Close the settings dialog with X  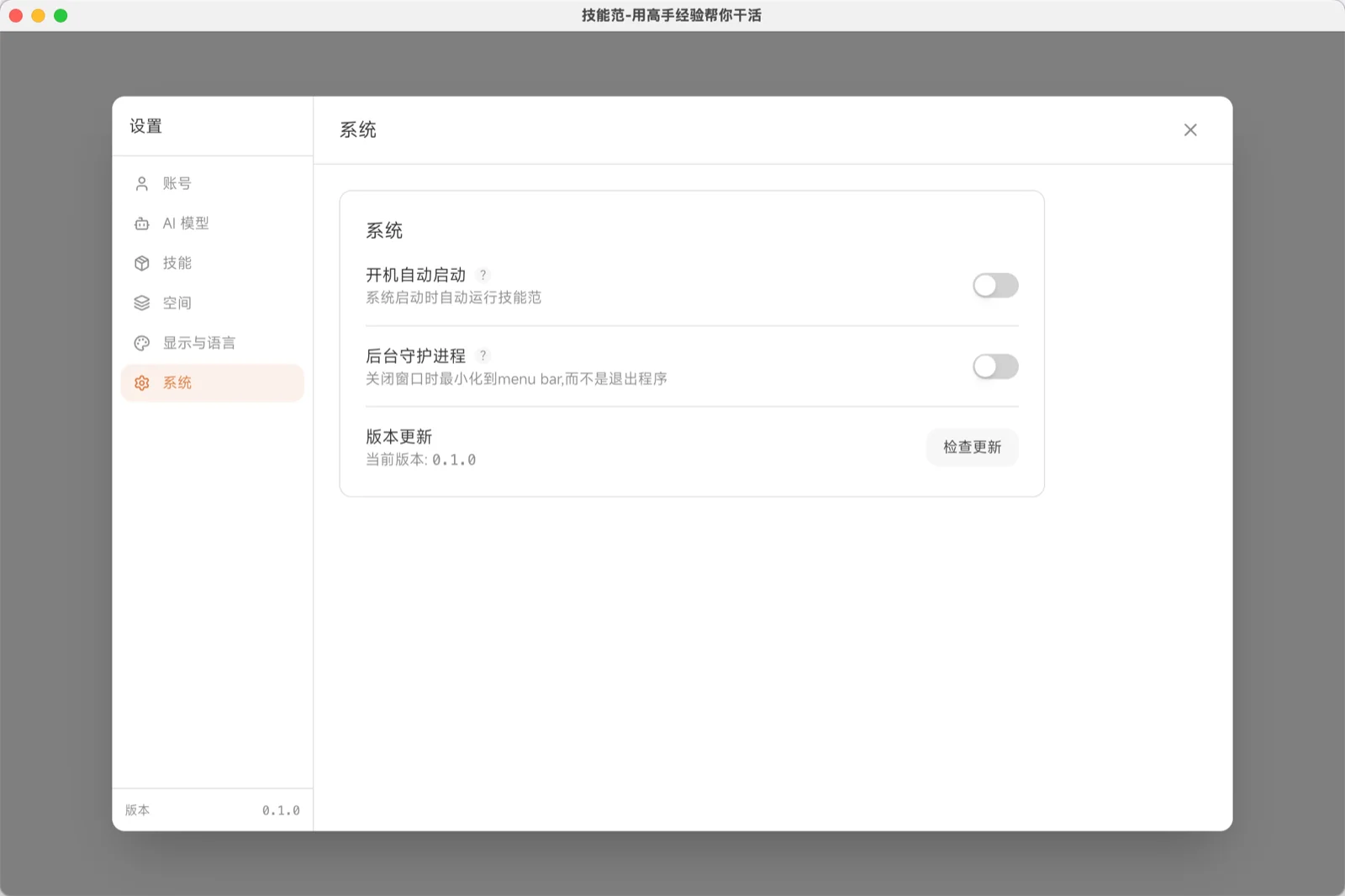[1190, 130]
